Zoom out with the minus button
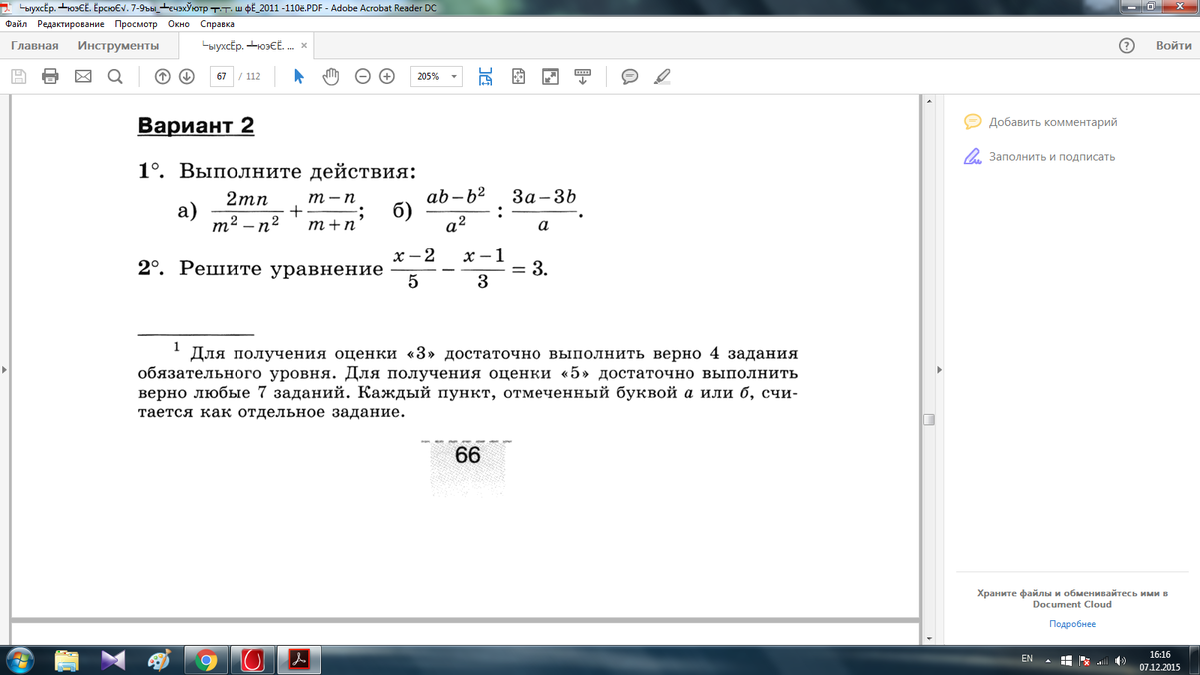1200x675 pixels. click(363, 76)
